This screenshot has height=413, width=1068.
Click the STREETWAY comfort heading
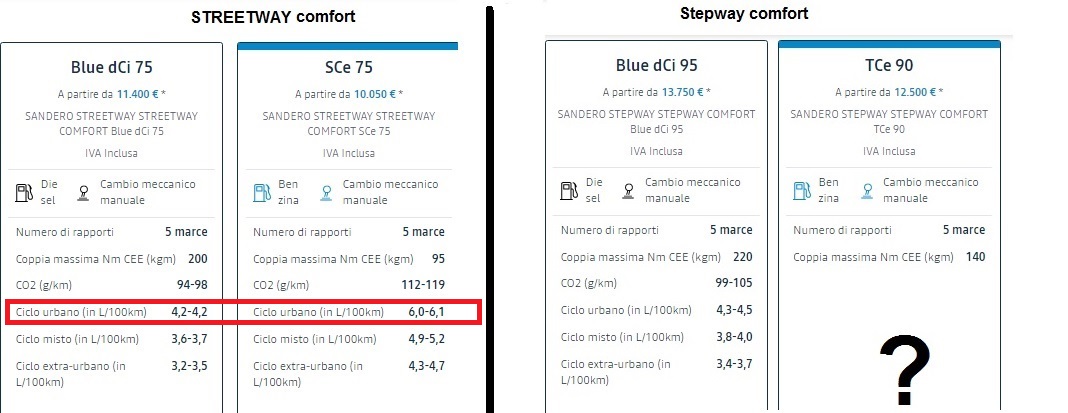[x=274, y=17]
